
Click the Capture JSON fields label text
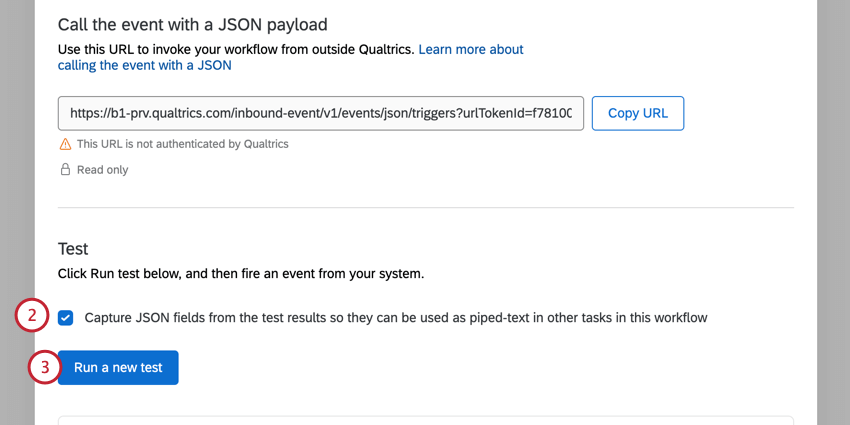395,318
